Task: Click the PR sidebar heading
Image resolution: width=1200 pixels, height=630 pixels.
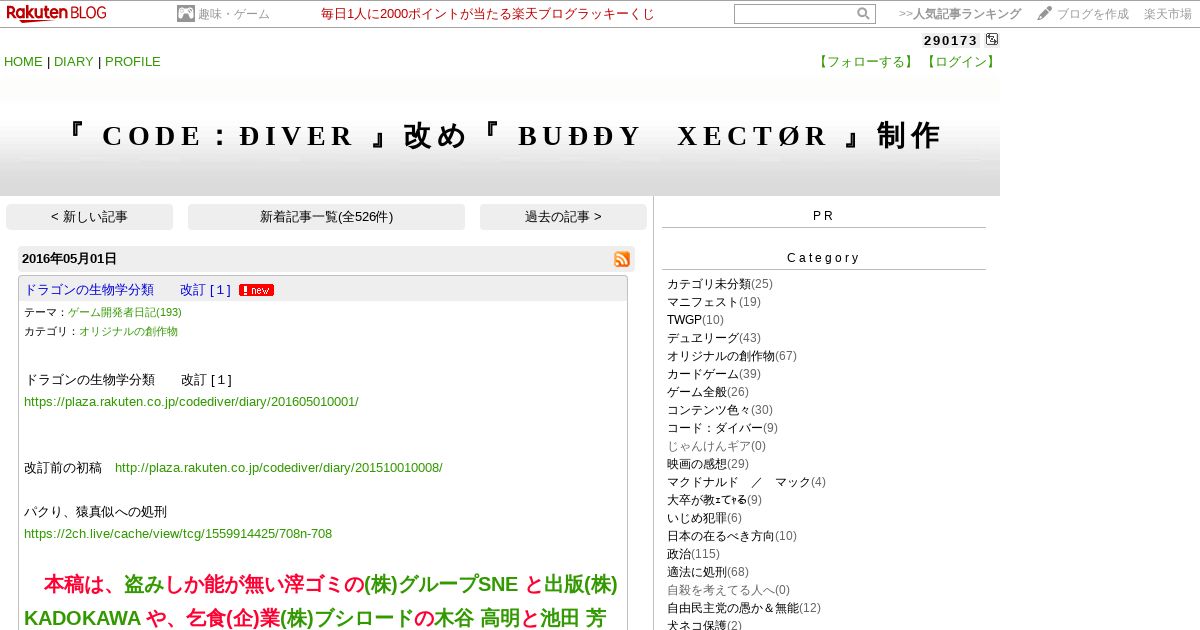Action: pos(824,216)
